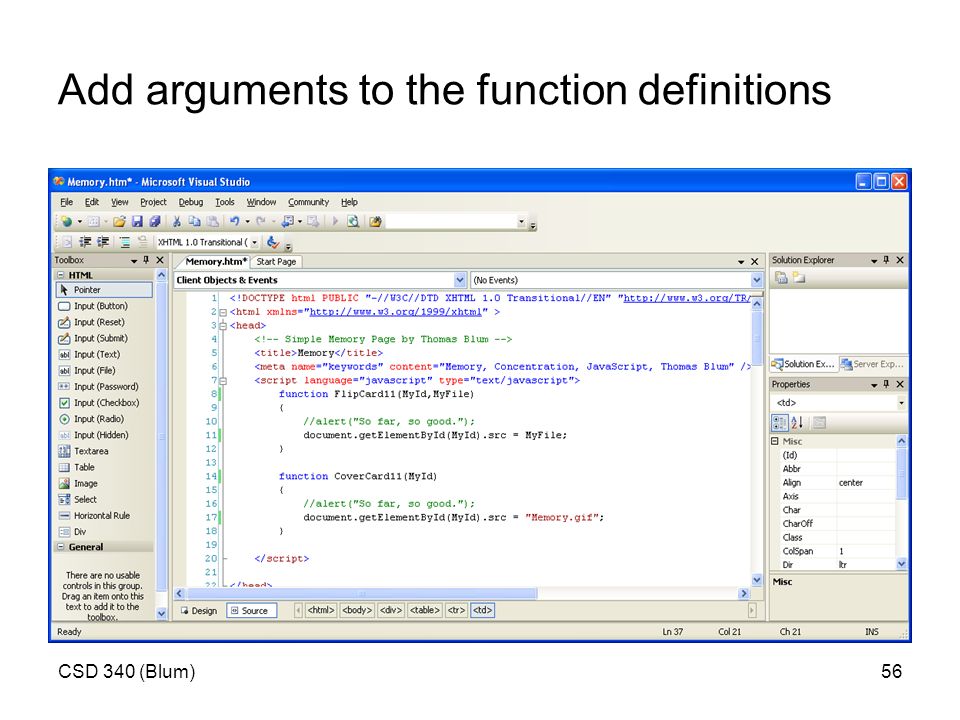Viewport: 960px width, 720px height.
Task: Pin the Solution Explorer with auto-hide icon
Action: 886,260
